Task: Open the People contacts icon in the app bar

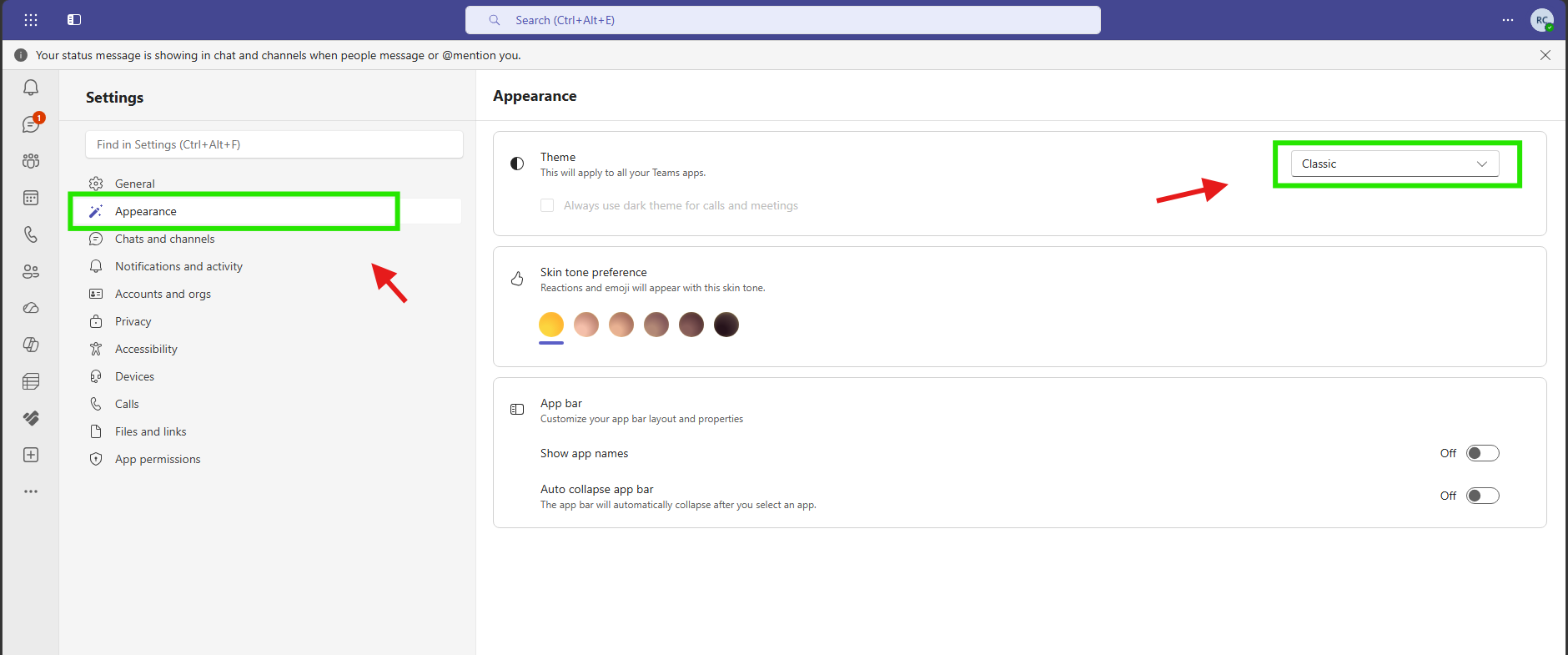Action: [31, 271]
